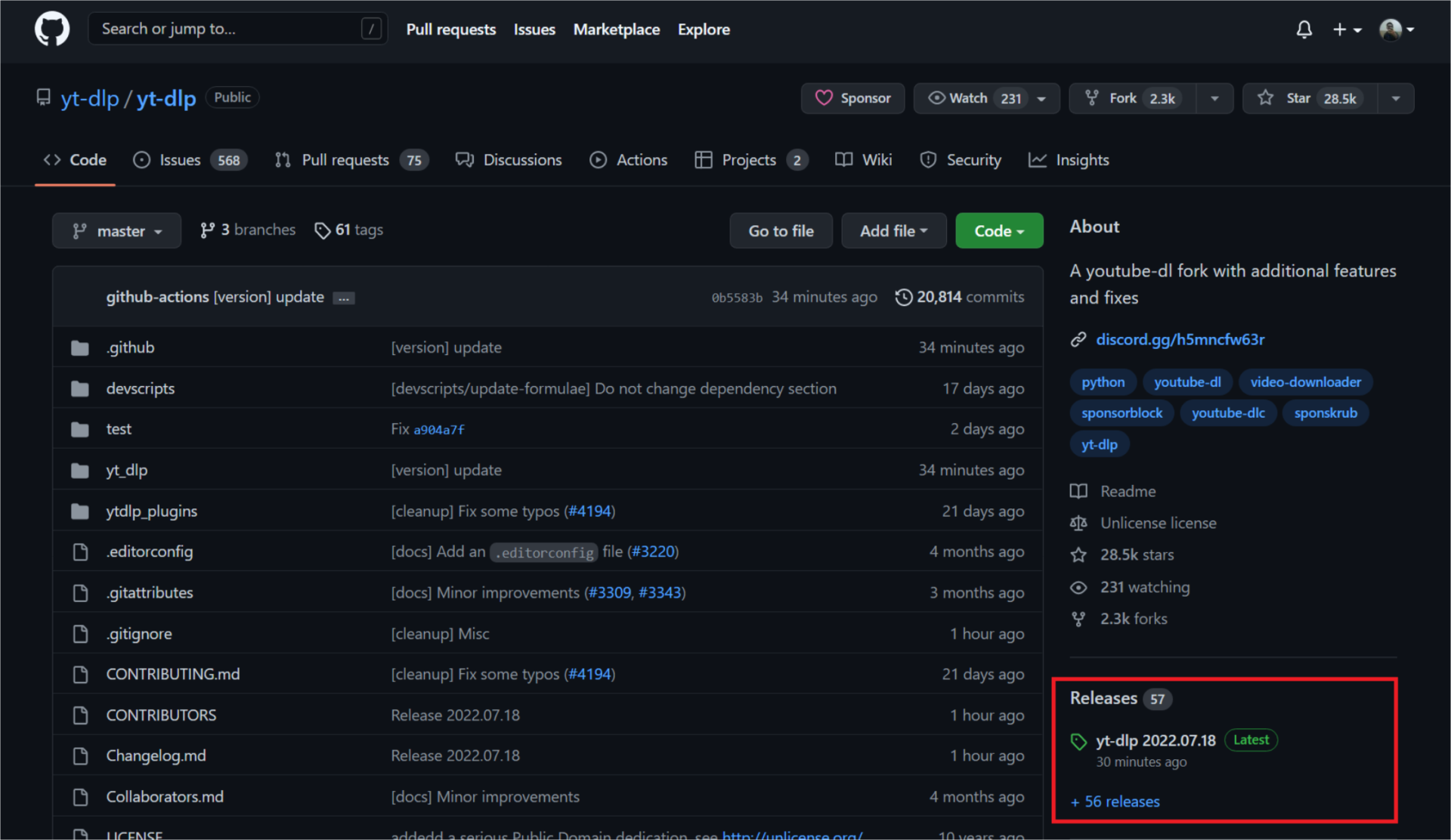Screen dimensions: 1451x840
Task: Open the user avatar menu
Action: point(1397,29)
